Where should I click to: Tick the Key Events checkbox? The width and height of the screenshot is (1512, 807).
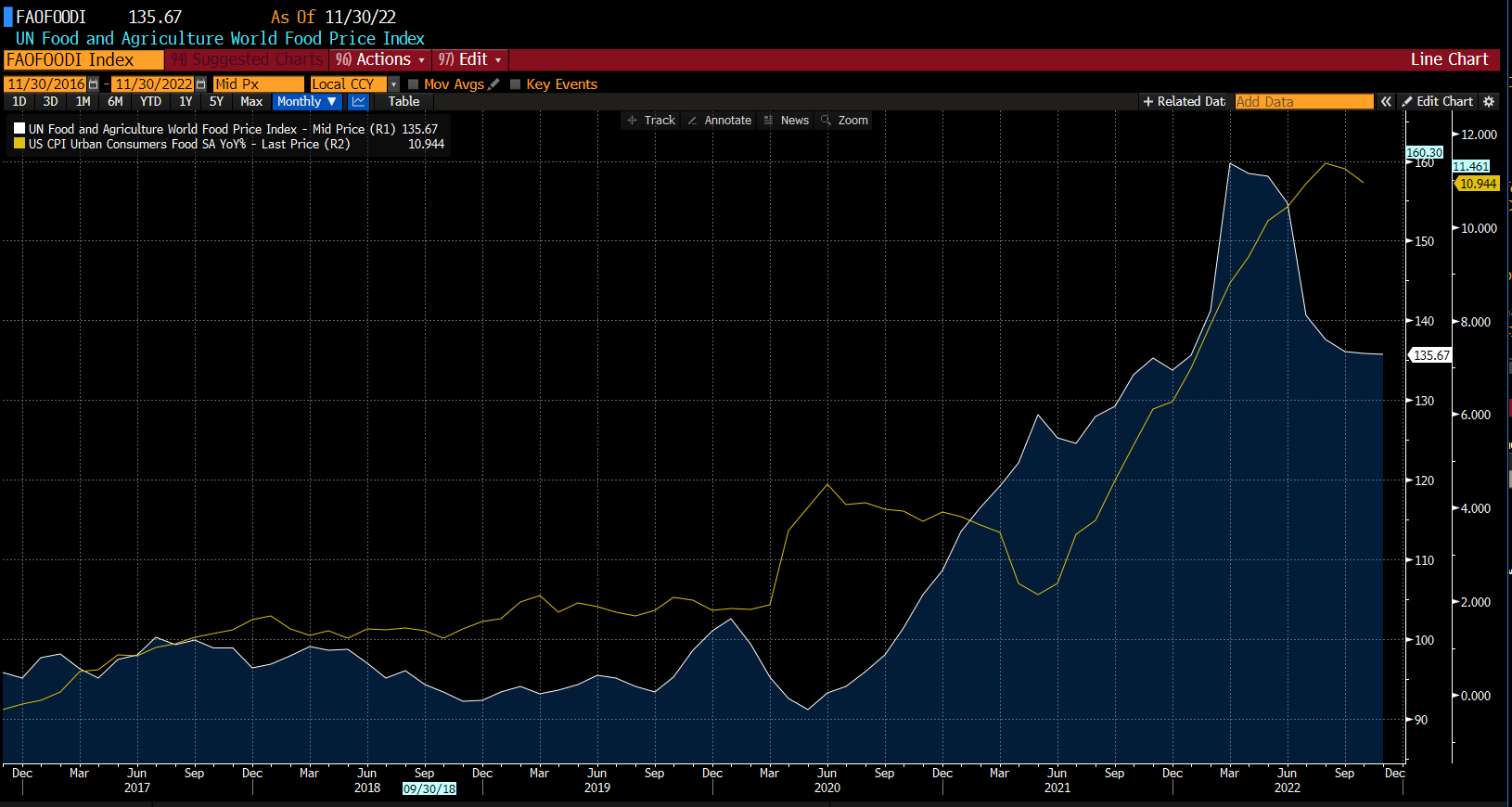[x=516, y=84]
